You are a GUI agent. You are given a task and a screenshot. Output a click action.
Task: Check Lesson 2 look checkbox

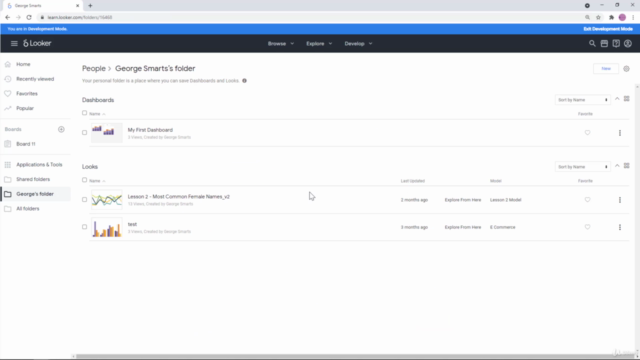click(84, 200)
